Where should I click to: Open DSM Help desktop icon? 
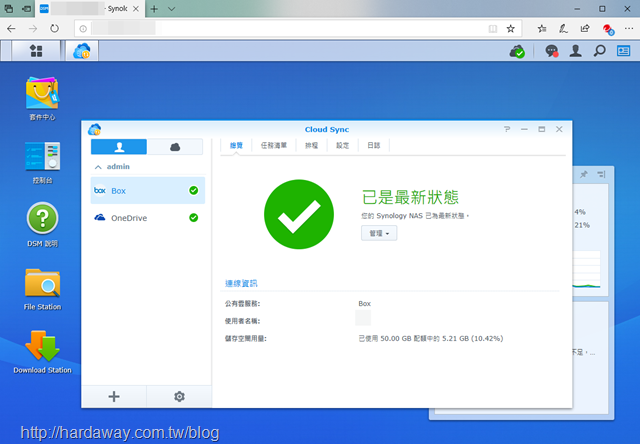point(42,225)
